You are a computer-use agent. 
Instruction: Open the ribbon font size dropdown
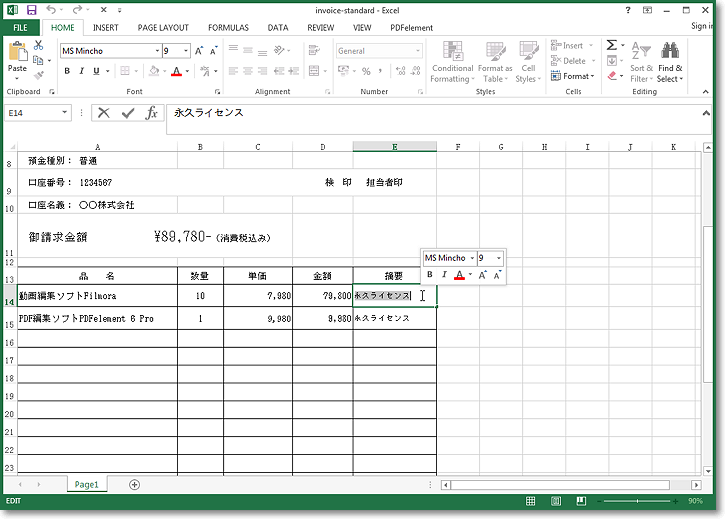[186, 50]
